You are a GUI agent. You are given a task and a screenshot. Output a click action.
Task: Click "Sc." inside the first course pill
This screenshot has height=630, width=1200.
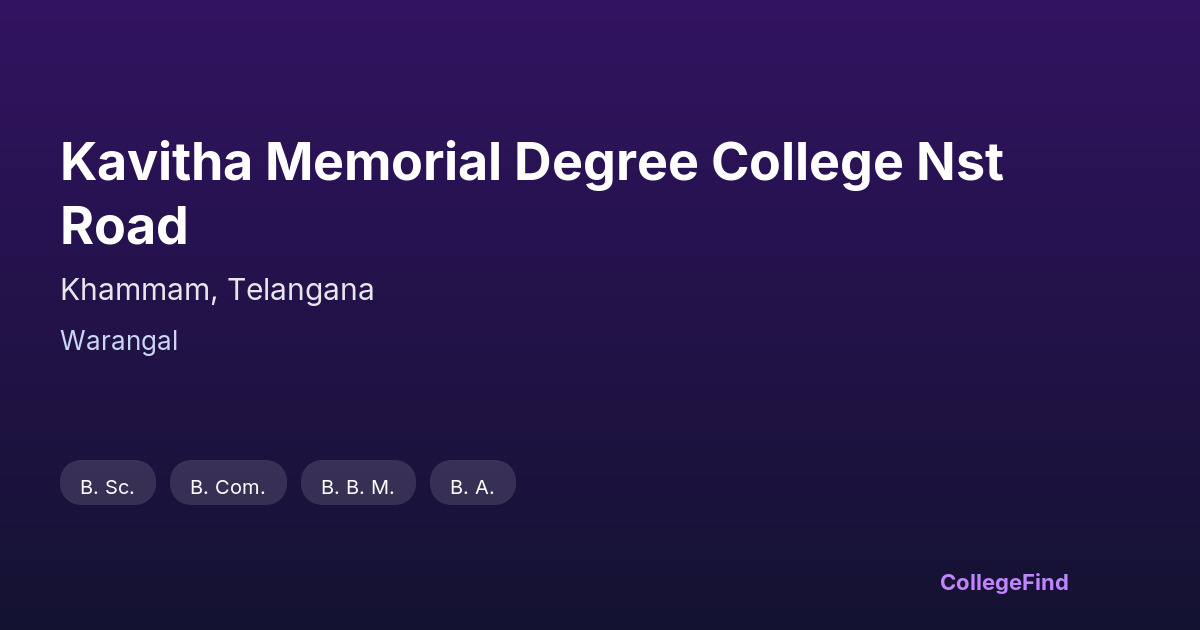point(119,487)
